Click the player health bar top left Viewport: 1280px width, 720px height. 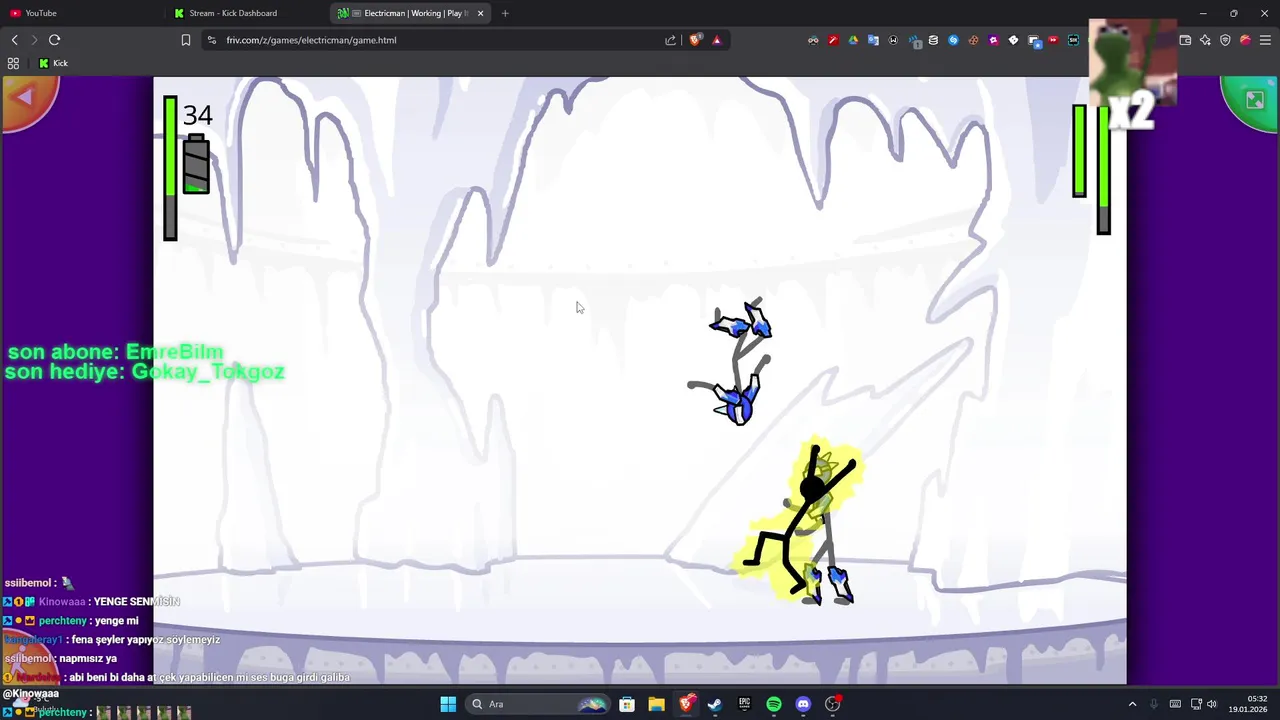pos(170,168)
